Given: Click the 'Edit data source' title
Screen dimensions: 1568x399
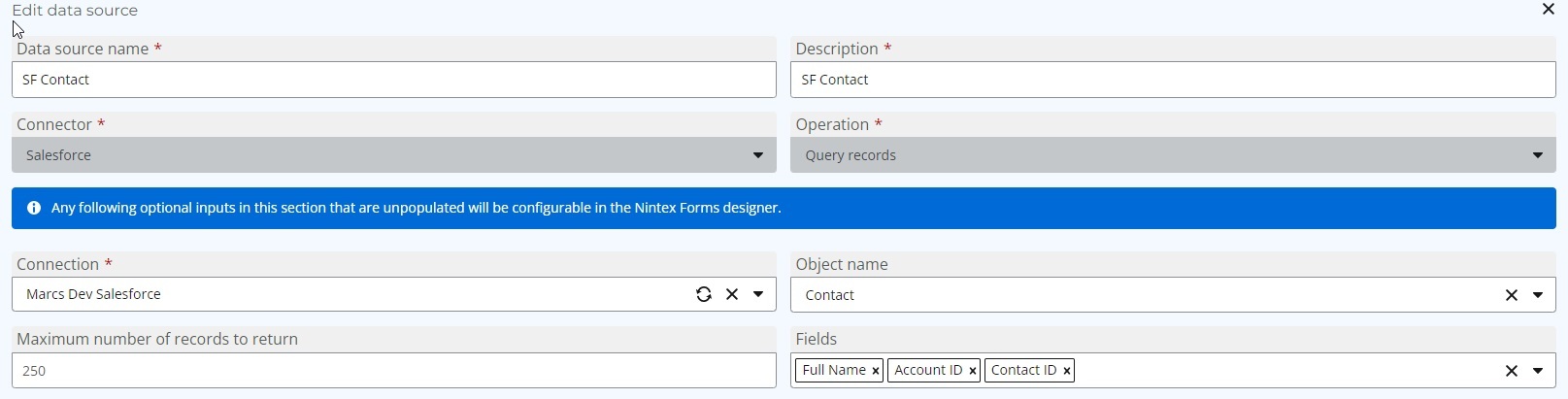Looking at the screenshot, I should 75,11.
